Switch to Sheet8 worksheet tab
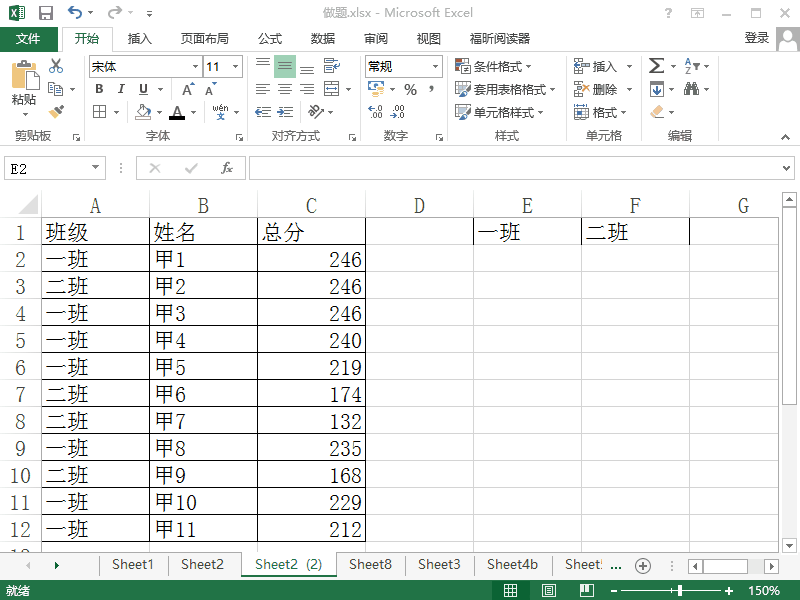800x600 pixels. (370, 564)
